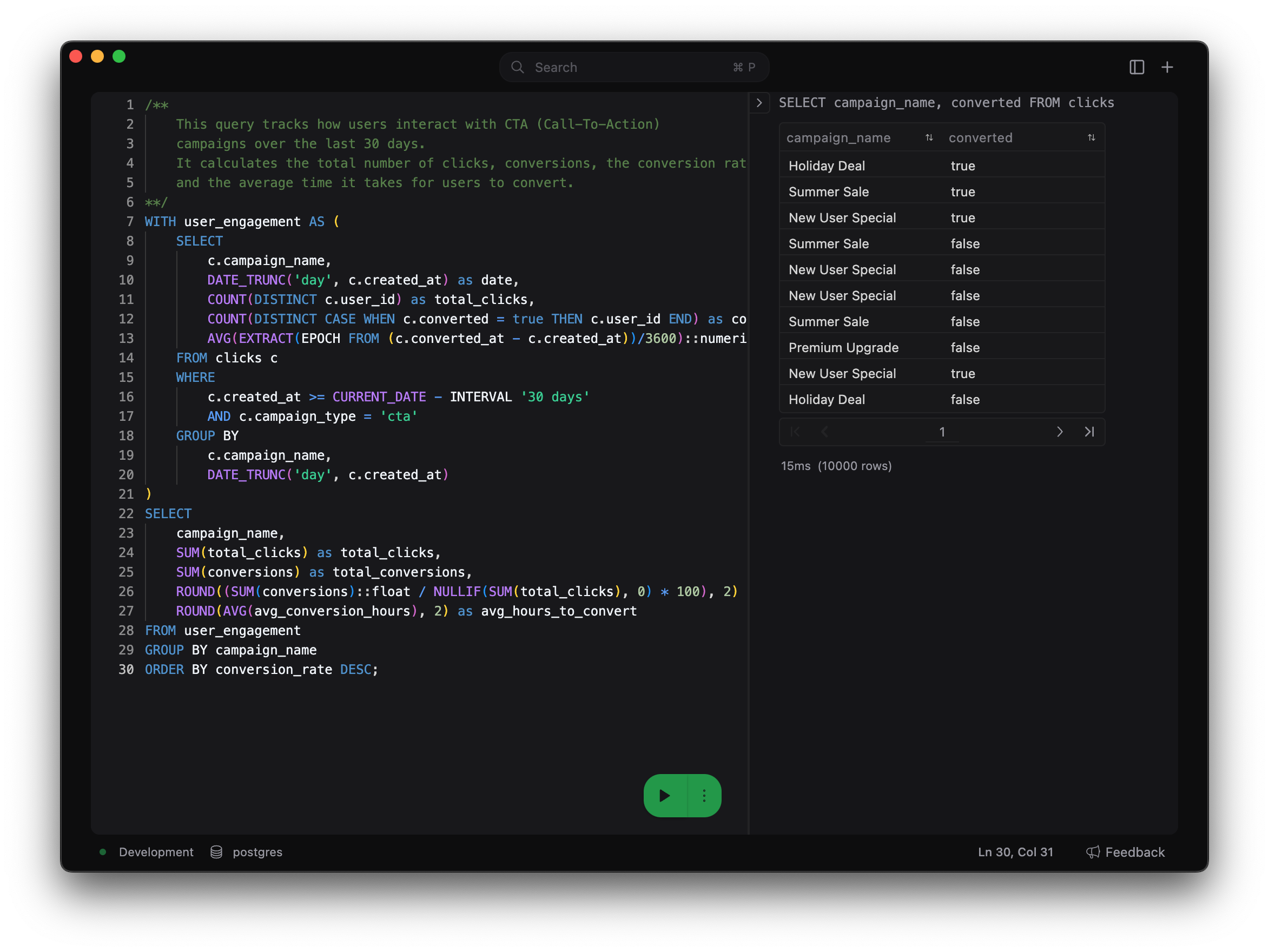Minimize window with yellow button
Image resolution: width=1269 pixels, height=952 pixels.
coord(97,56)
